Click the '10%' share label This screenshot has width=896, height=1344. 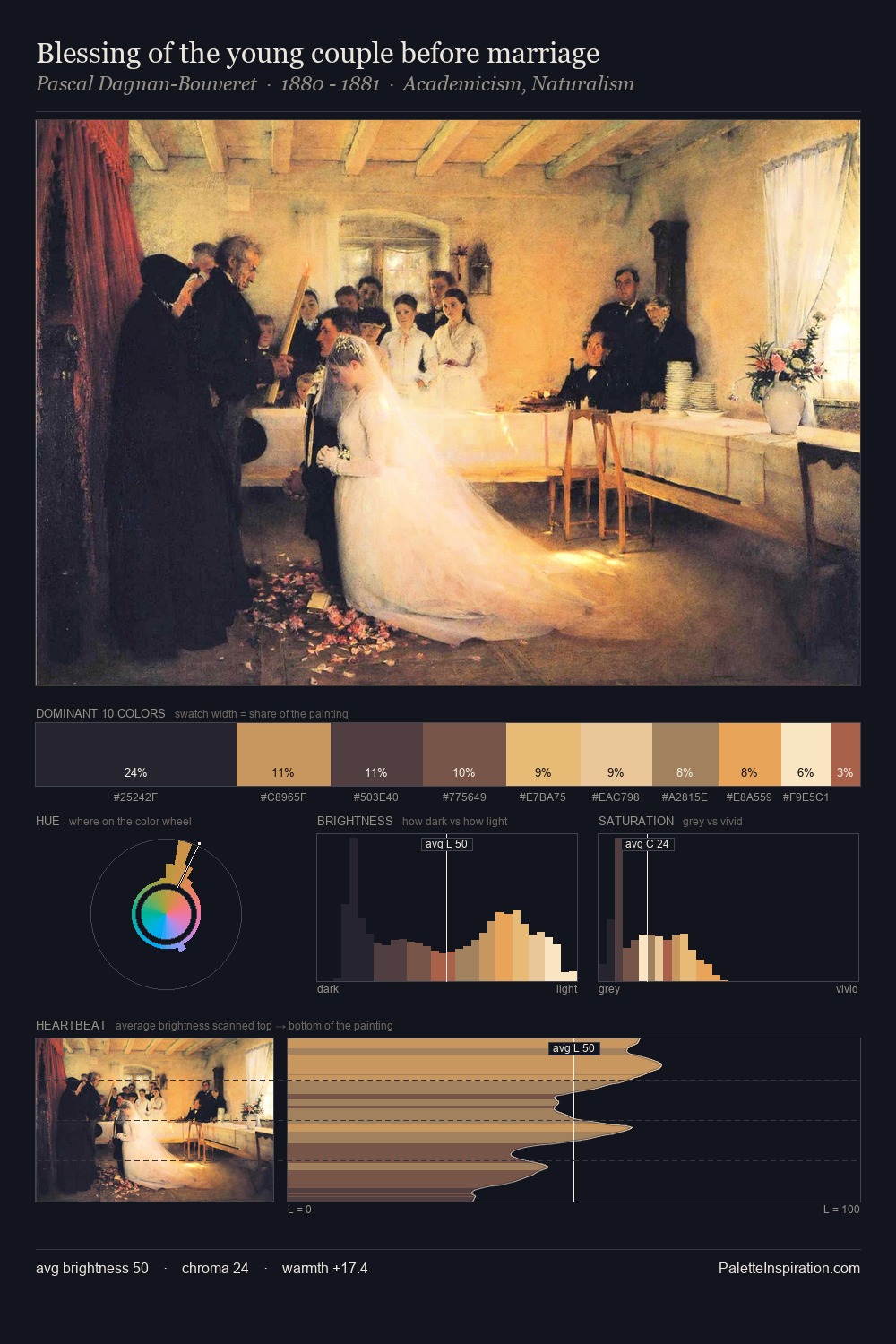tap(464, 772)
